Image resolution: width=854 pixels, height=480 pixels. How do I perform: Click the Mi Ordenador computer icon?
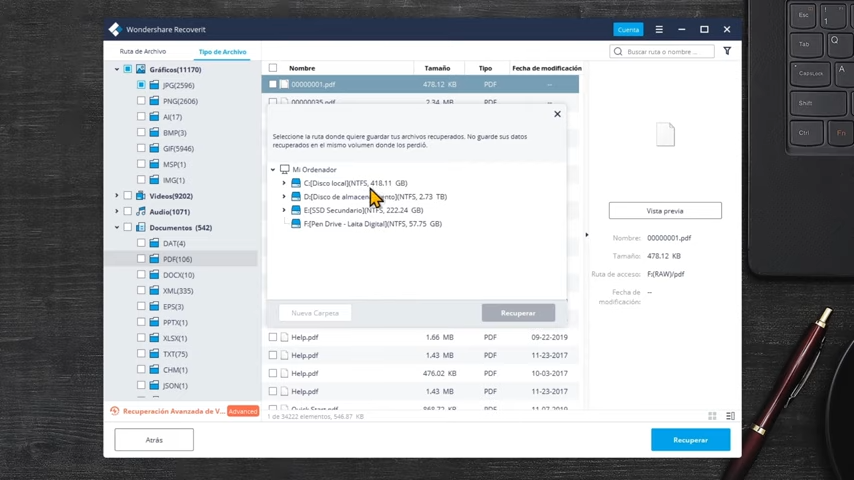(x=284, y=169)
